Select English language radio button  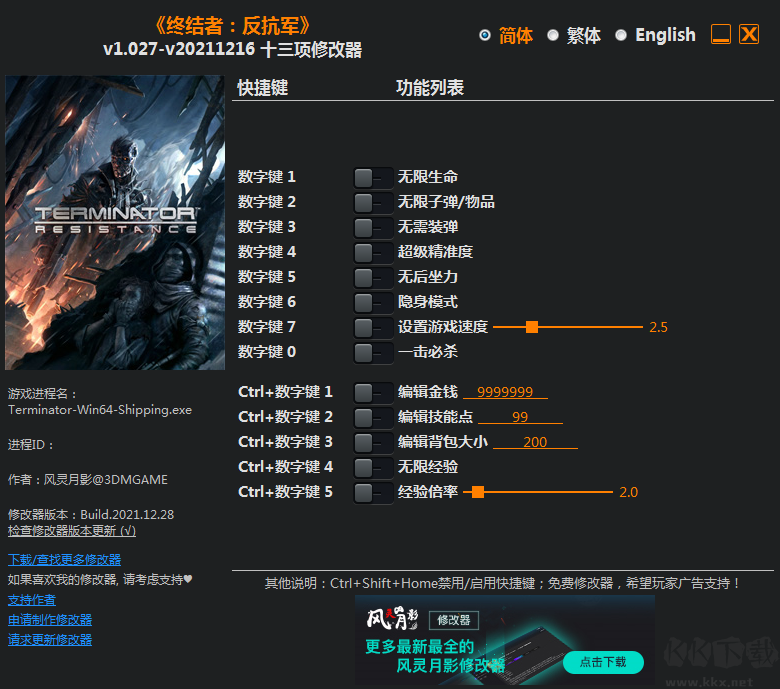tap(621, 35)
